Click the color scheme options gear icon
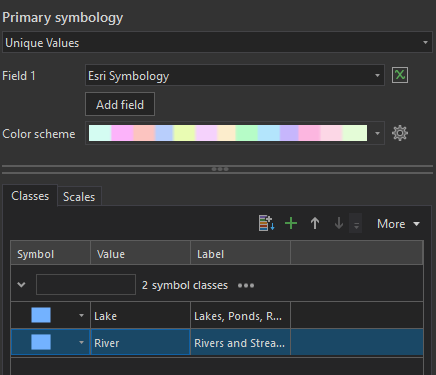 point(400,133)
